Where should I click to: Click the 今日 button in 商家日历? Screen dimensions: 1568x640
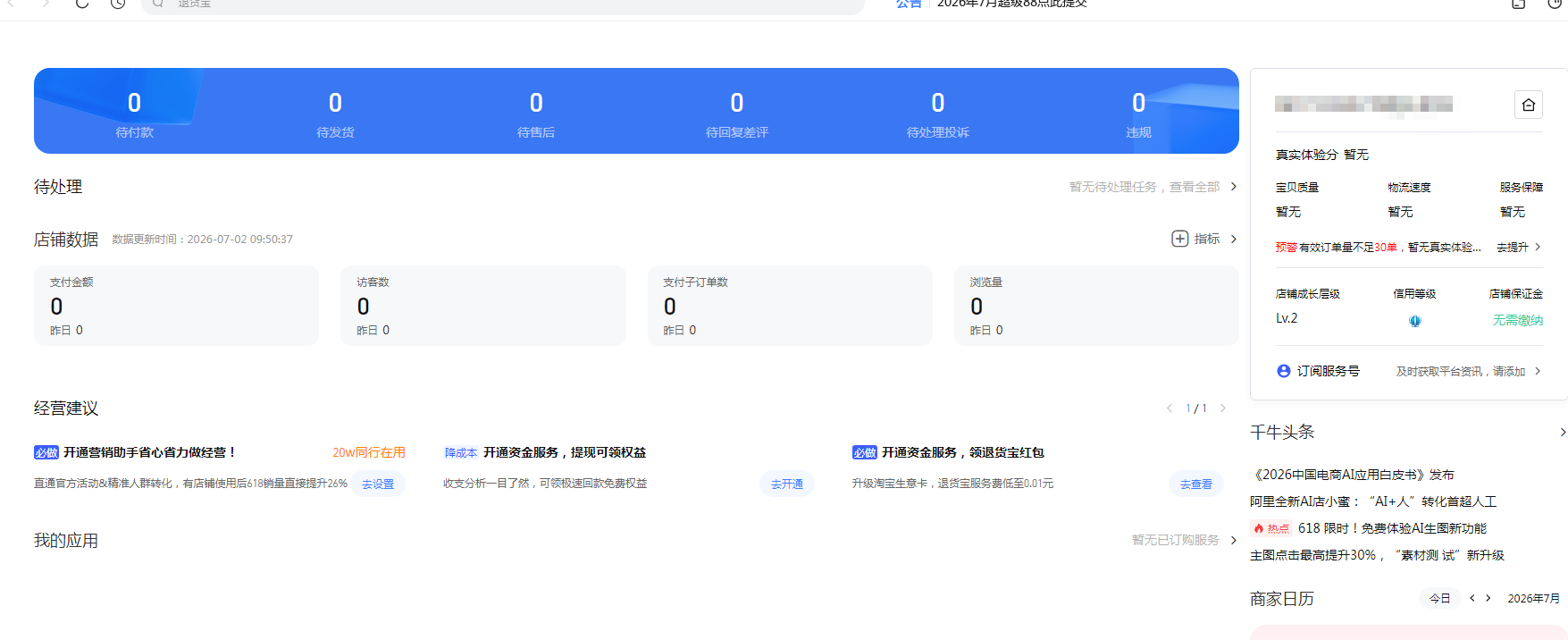(1439, 598)
